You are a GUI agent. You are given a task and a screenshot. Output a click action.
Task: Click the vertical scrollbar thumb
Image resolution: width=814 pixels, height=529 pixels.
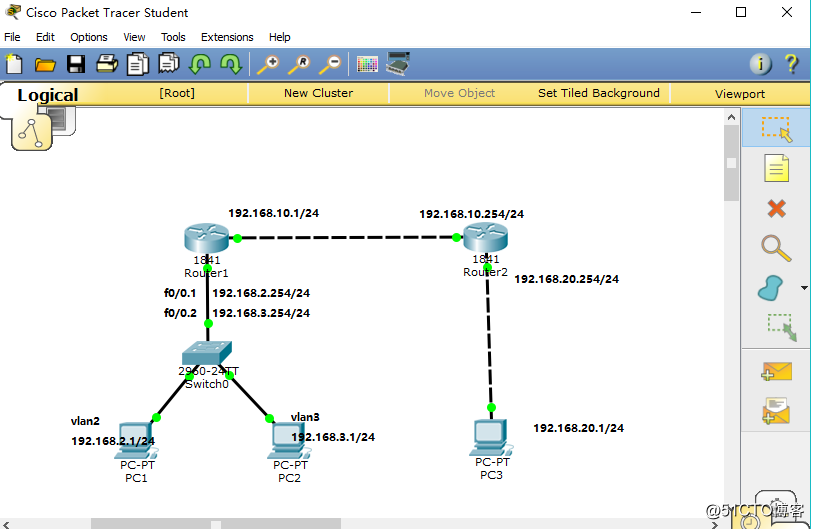pyautogui.click(x=731, y=163)
